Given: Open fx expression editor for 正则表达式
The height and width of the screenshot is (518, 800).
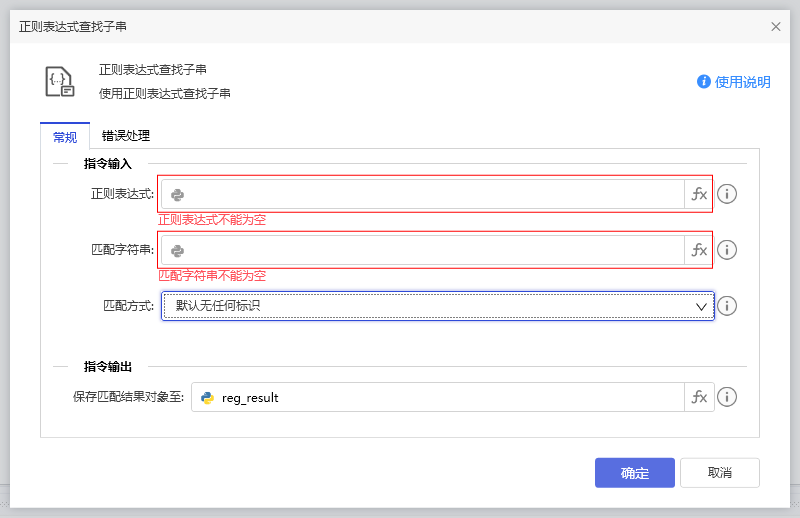Looking at the screenshot, I should click(x=699, y=195).
